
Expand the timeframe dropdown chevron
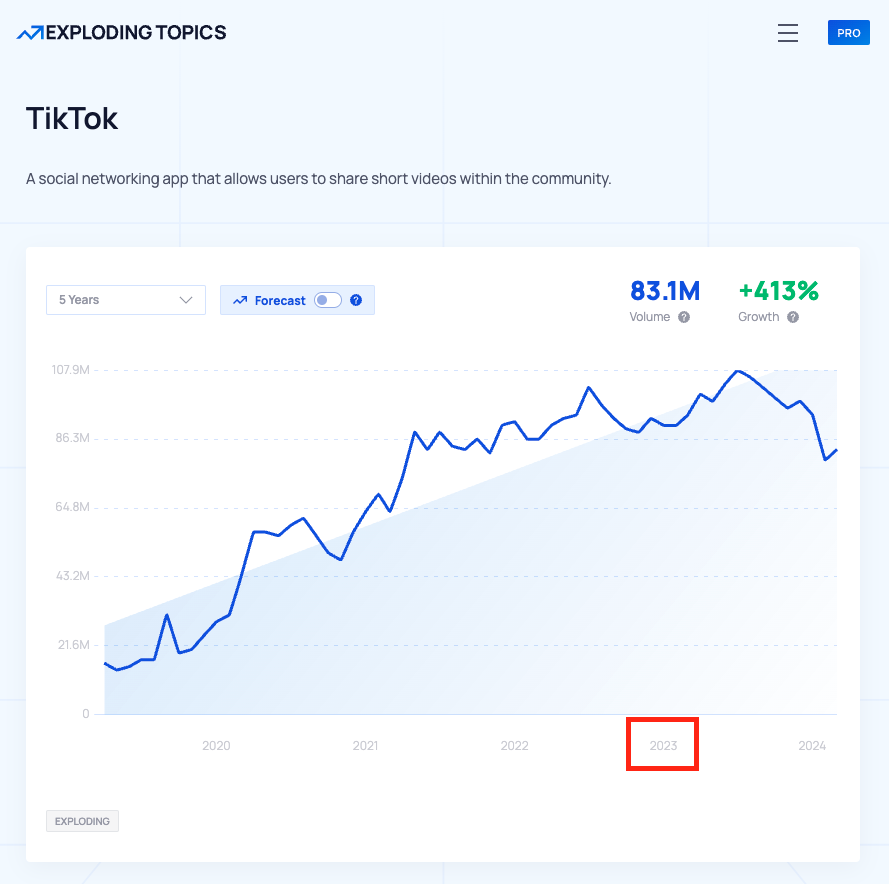tap(186, 300)
